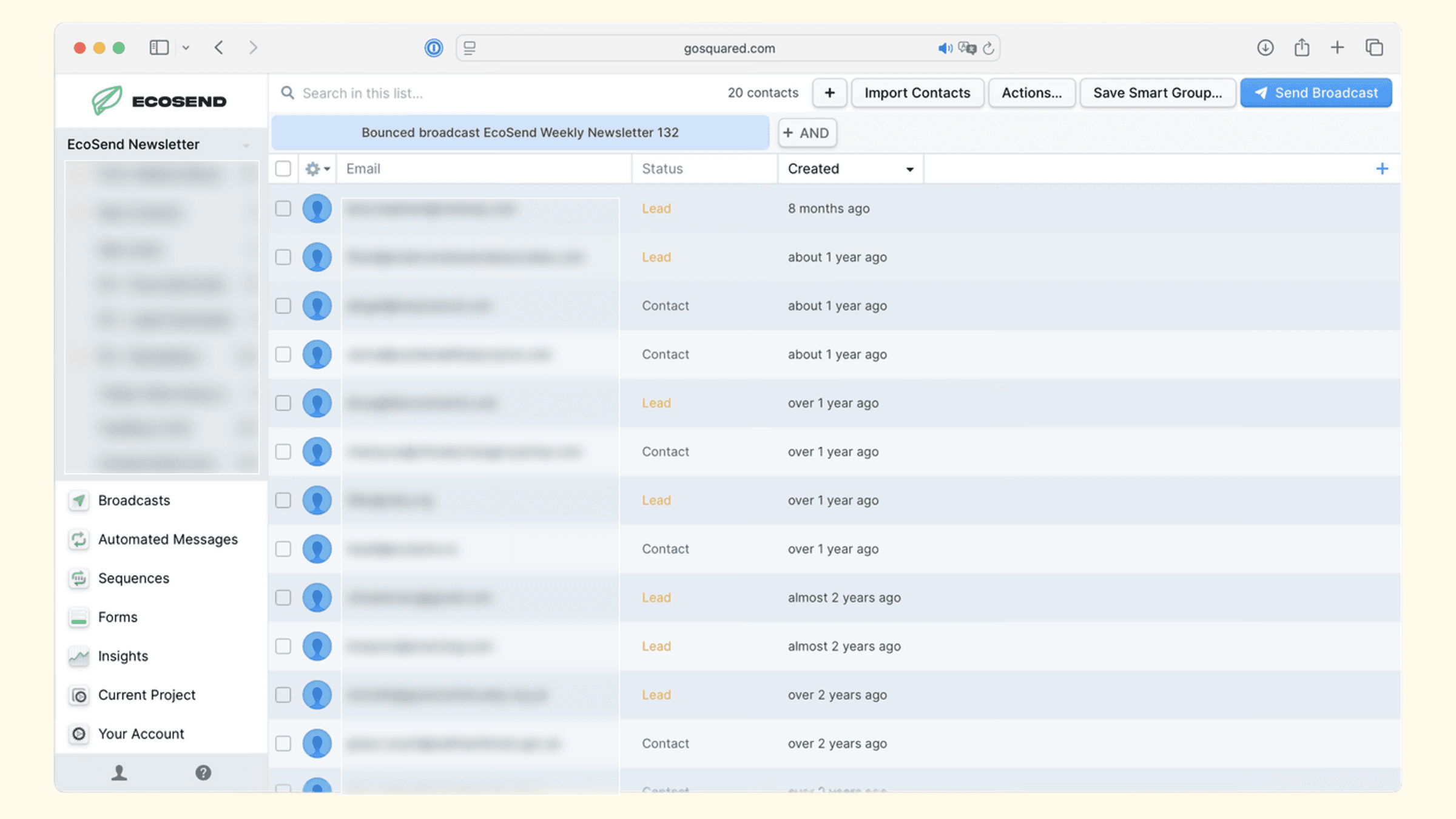The image size is (1456, 819).
Task: Open the Actions... menu
Action: point(1031,93)
